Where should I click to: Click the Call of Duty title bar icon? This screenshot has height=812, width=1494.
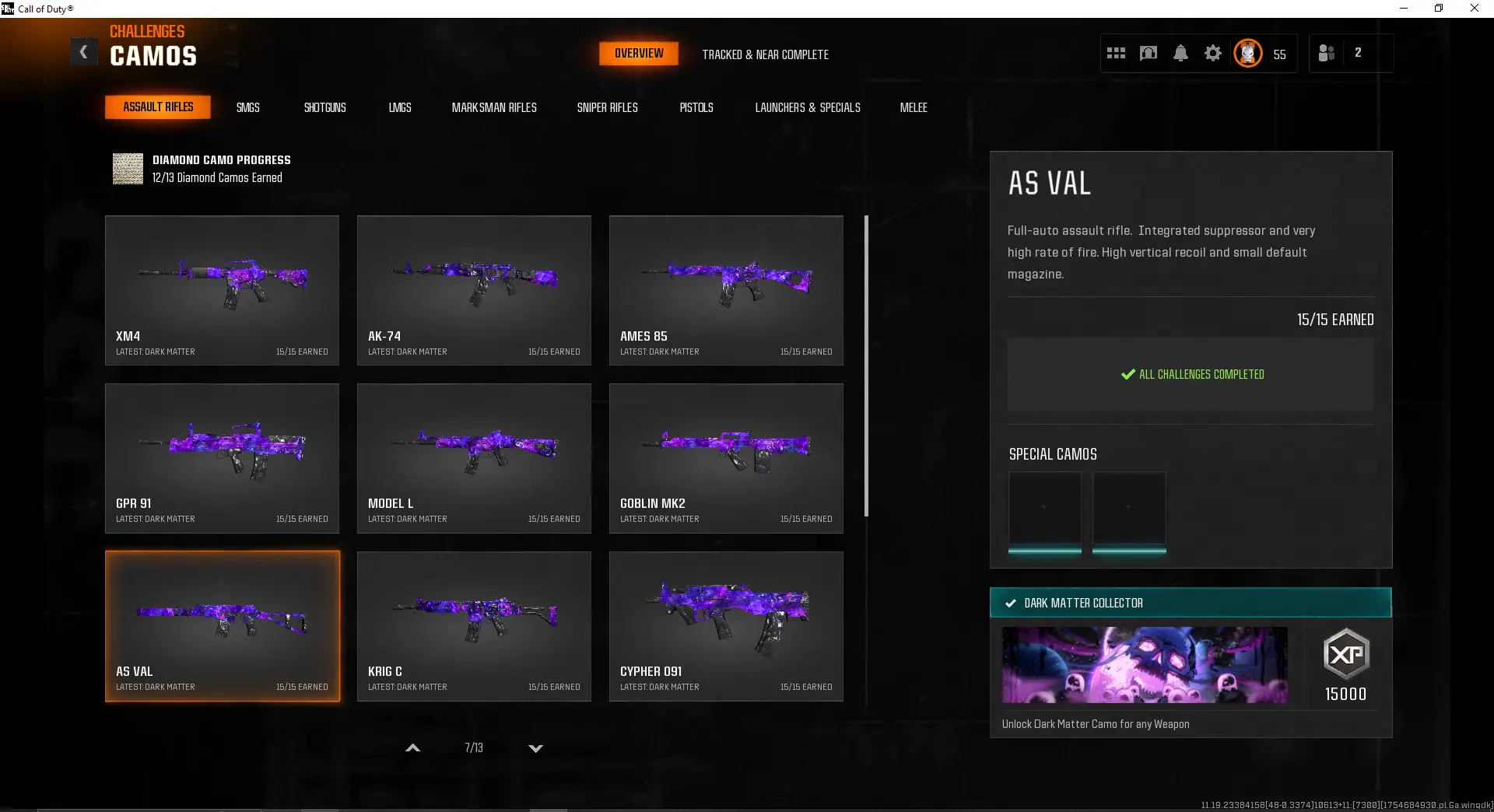8,9
